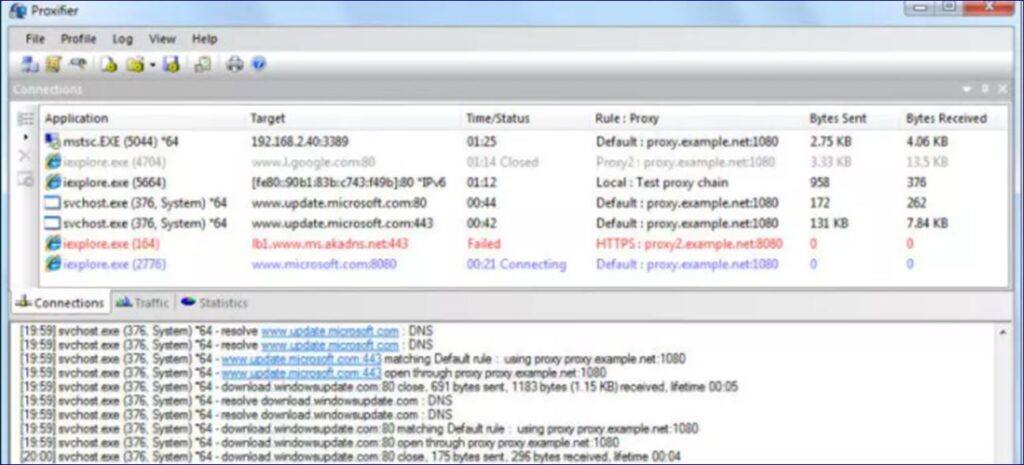Switch to the Statistics tab
1024x465 pixels.
pyautogui.click(x=214, y=302)
